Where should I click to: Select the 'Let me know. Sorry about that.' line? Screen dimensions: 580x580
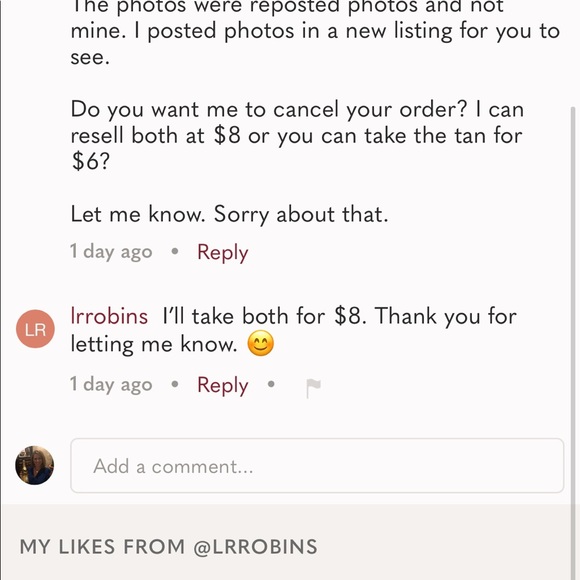[229, 214]
